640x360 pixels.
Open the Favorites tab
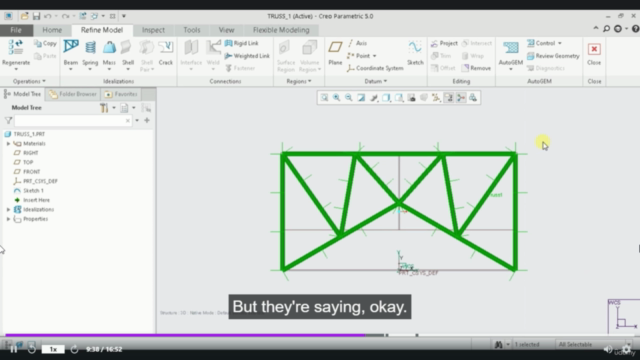click(121, 94)
